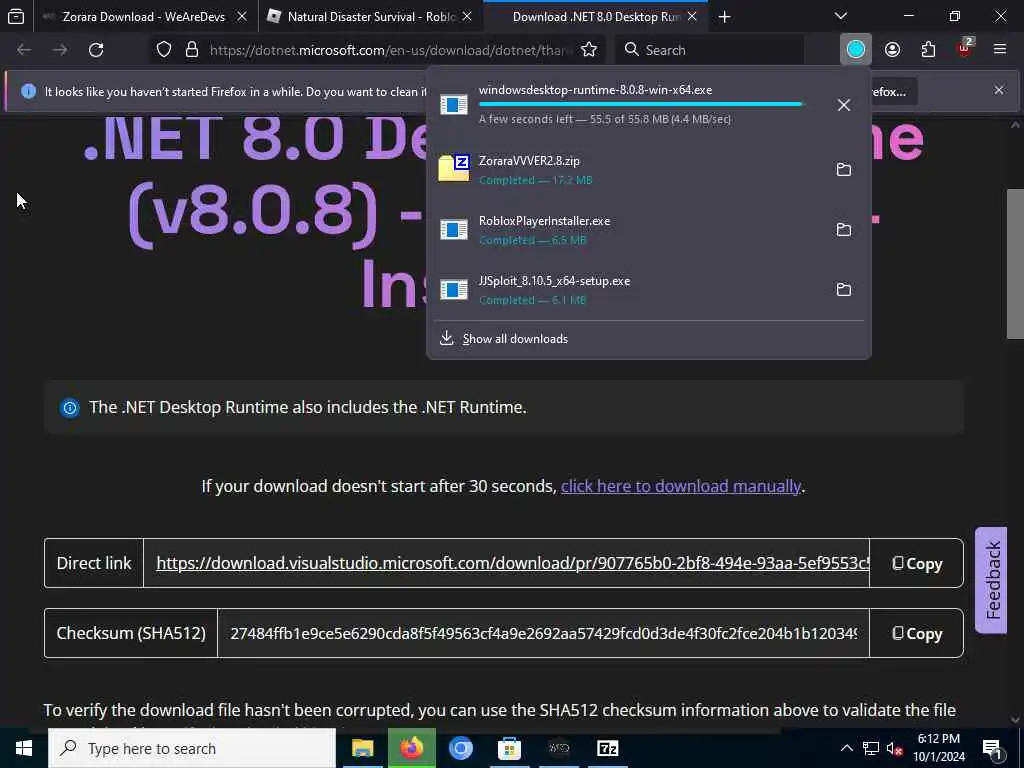This screenshot has height=768, width=1024.
Task: Open File Explorer from the taskbar
Action: 362,748
